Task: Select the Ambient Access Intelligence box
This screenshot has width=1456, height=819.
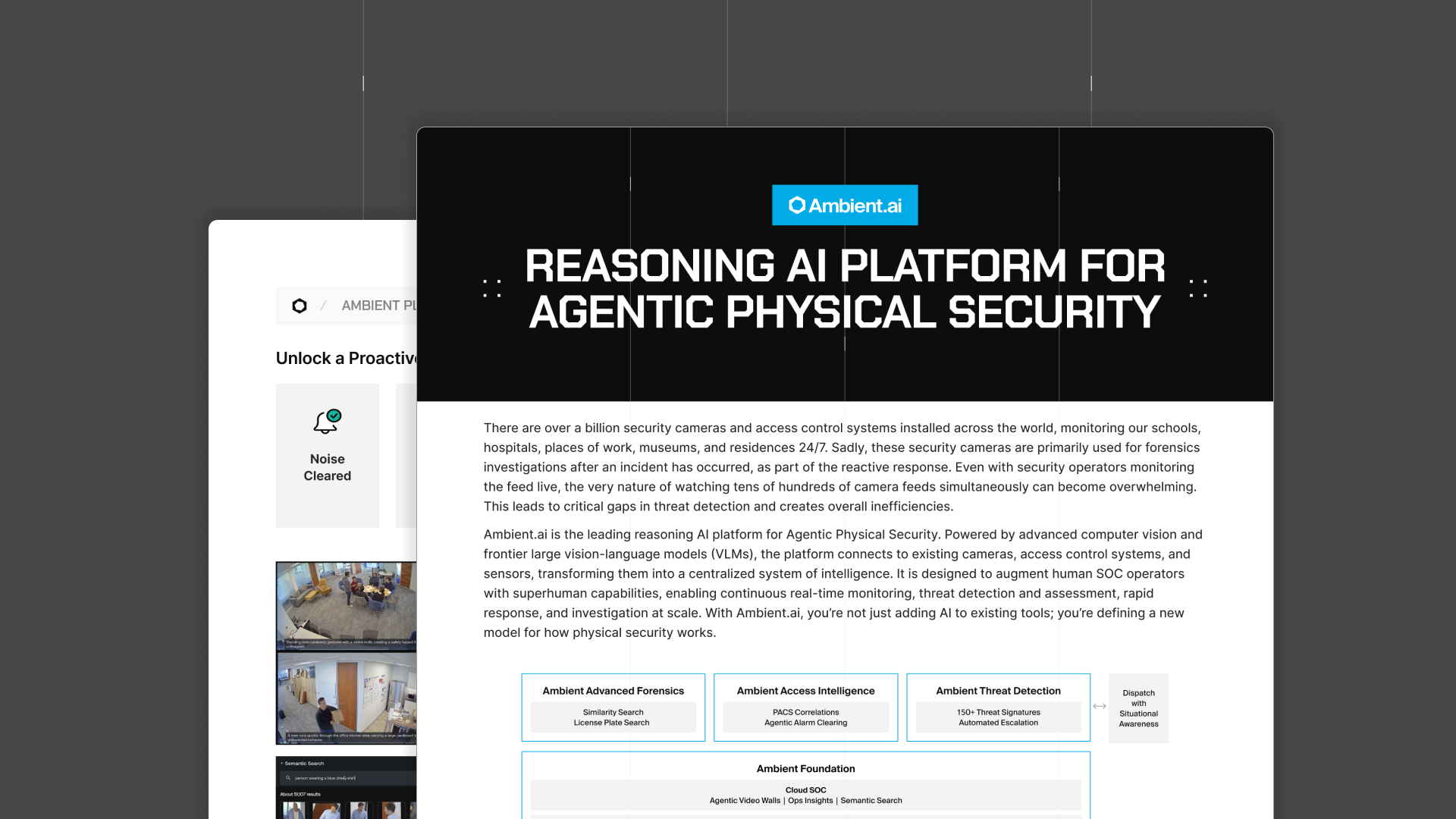Action: click(805, 707)
